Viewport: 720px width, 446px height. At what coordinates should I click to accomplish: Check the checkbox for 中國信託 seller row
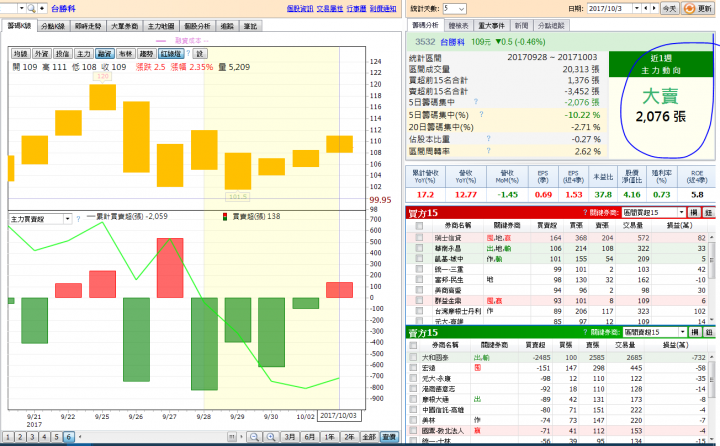click(x=413, y=409)
